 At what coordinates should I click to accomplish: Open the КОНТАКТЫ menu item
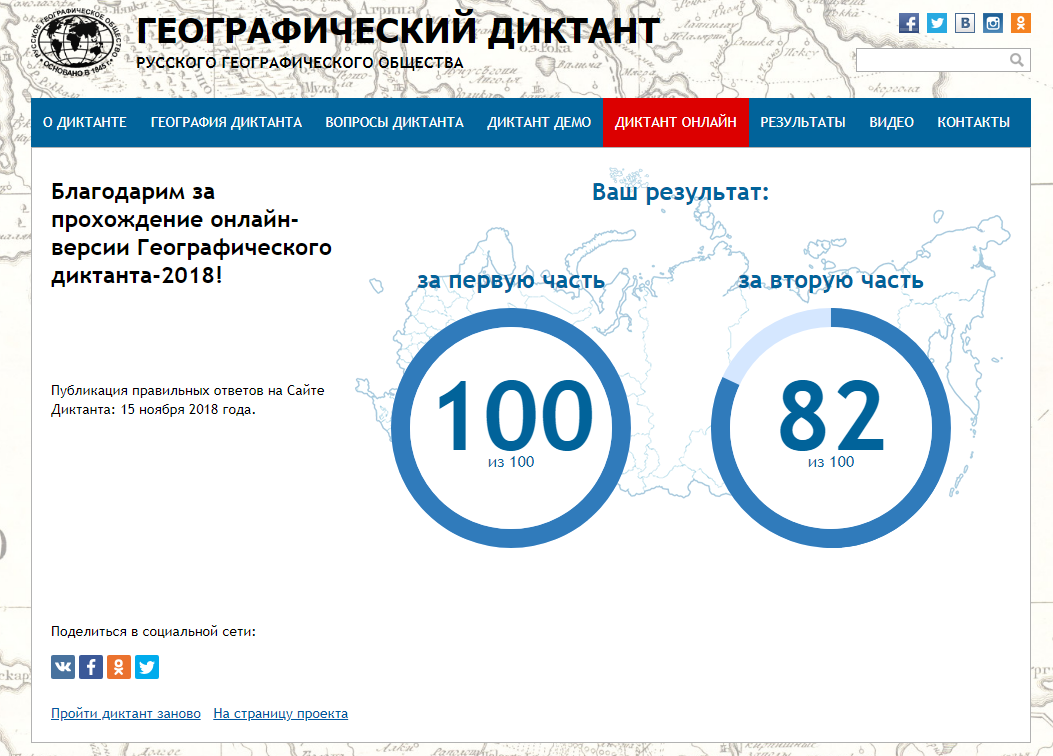pos(974,122)
